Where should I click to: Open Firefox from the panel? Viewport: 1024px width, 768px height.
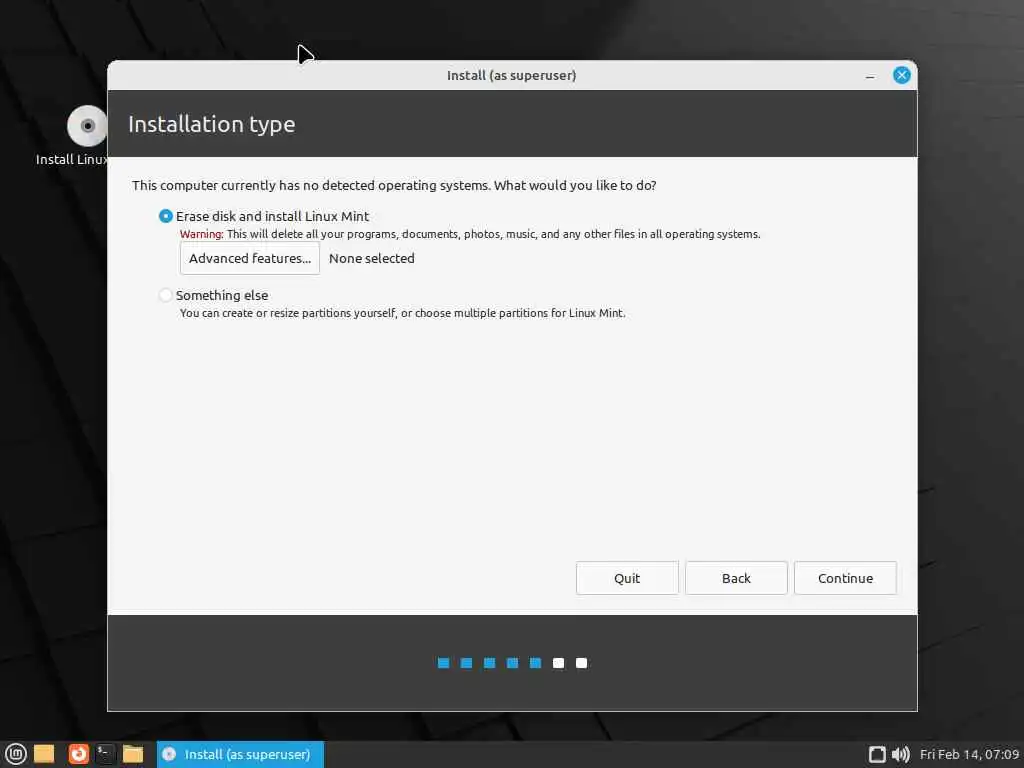(78, 754)
